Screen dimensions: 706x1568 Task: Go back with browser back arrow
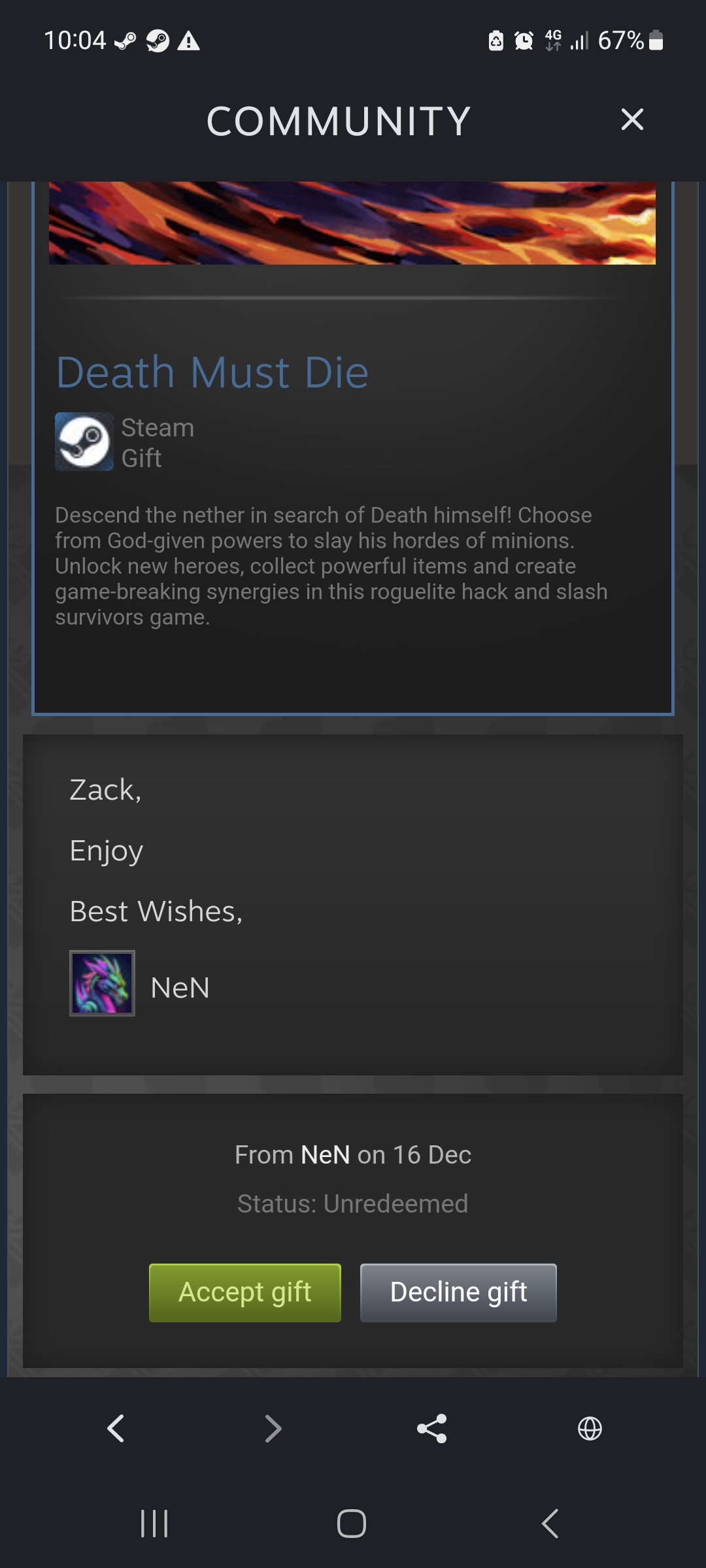coord(116,1428)
